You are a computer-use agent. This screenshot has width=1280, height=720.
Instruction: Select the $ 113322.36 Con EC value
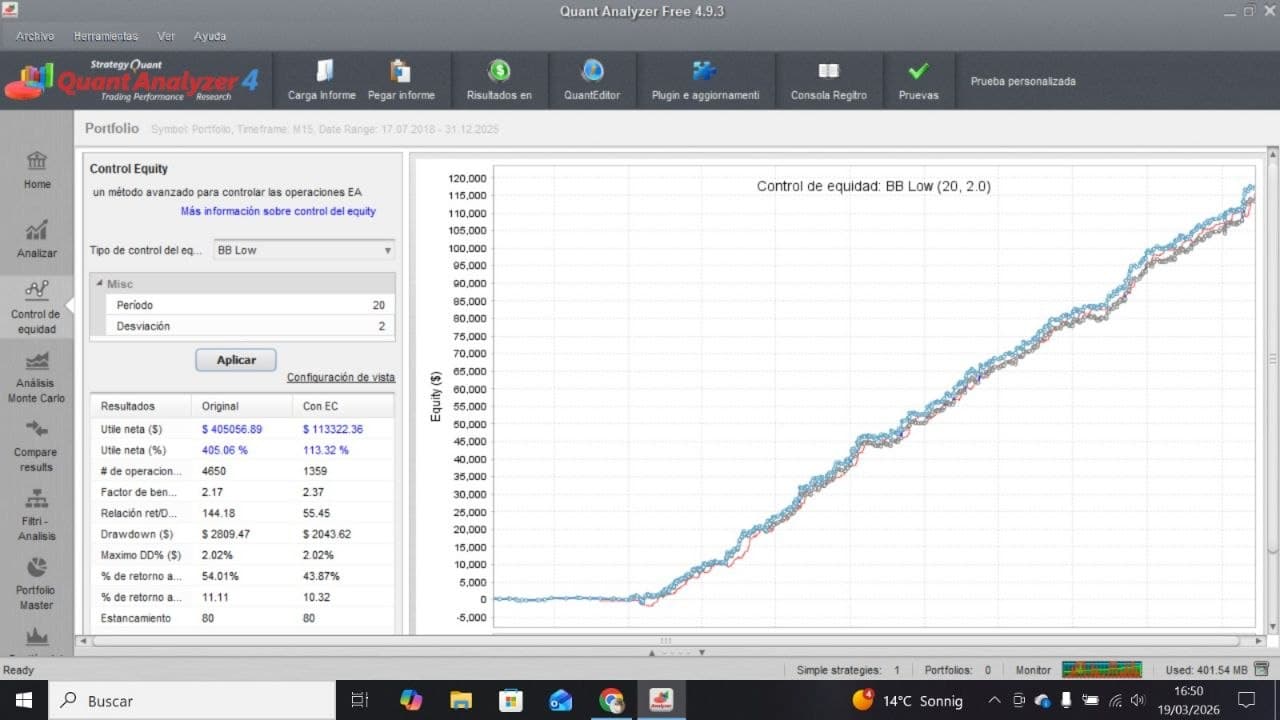(x=332, y=429)
